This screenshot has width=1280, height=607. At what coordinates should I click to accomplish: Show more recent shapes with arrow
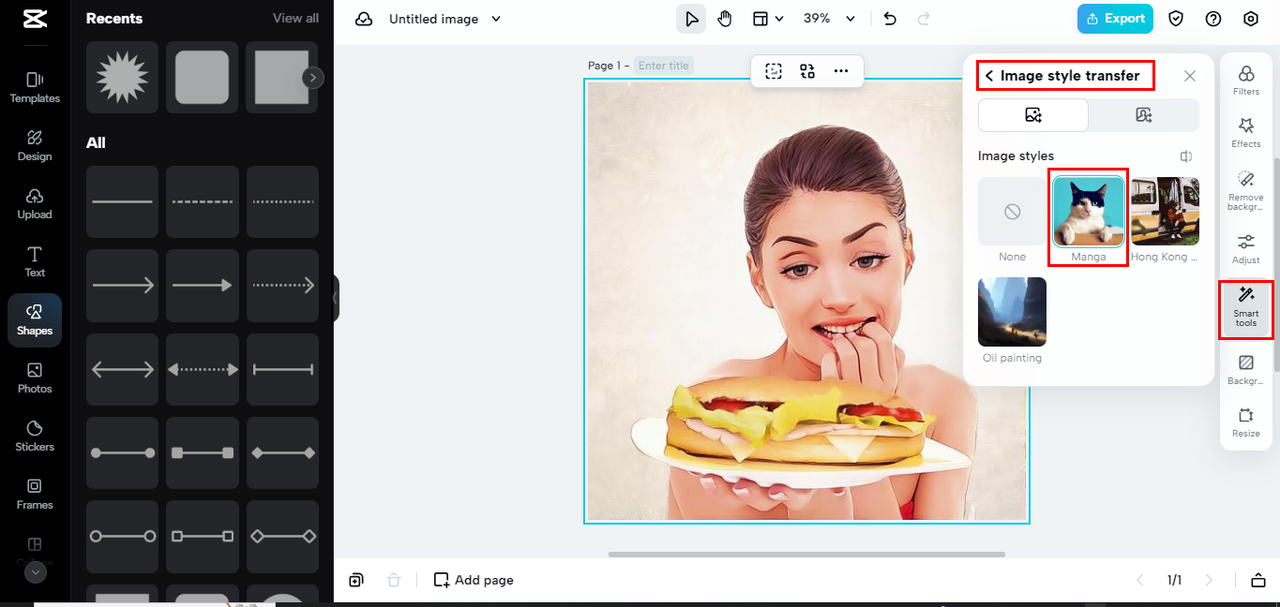coord(313,77)
